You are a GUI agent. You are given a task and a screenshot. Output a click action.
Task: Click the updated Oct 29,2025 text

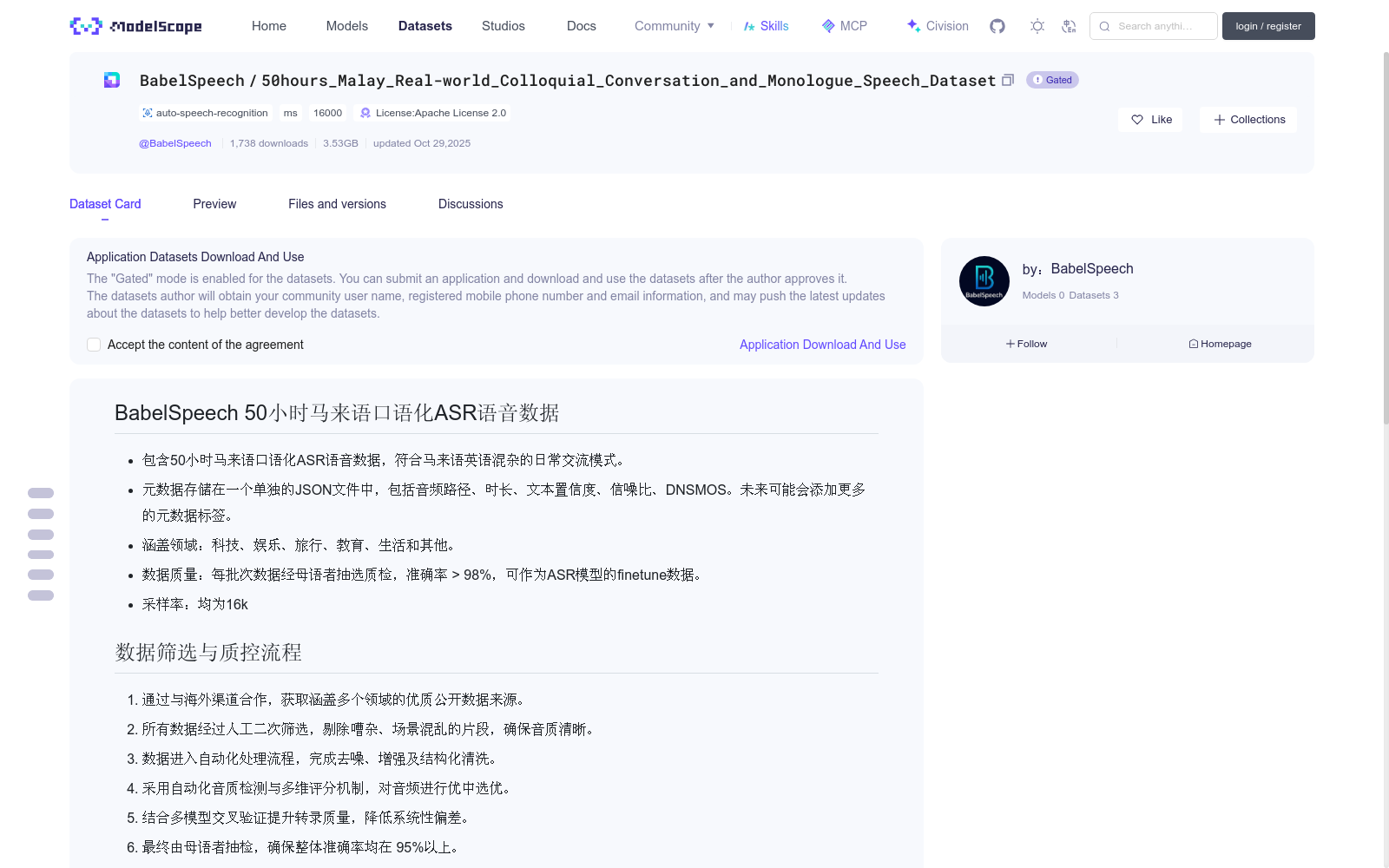click(422, 143)
